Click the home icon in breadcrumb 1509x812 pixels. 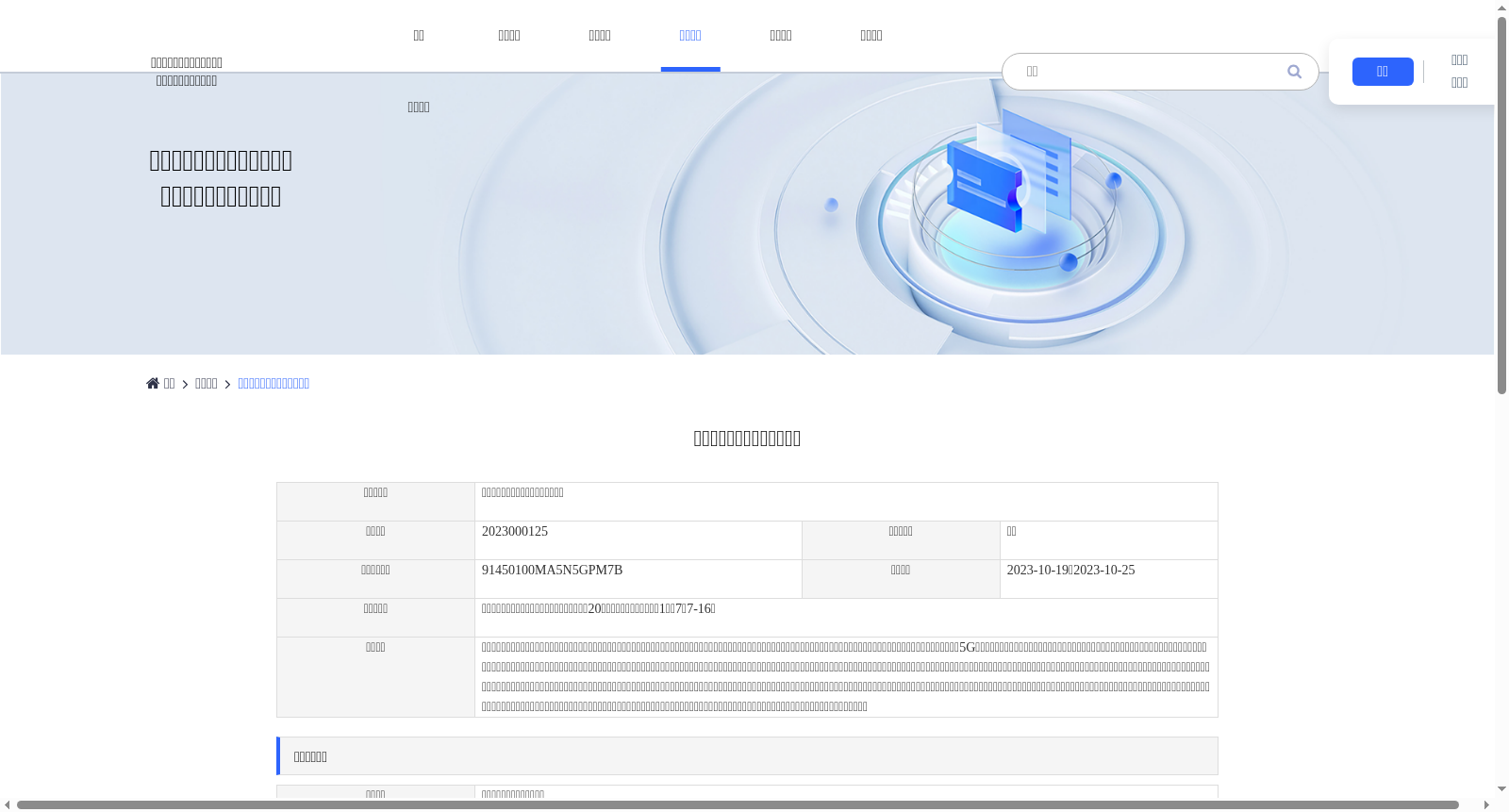(x=153, y=383)
